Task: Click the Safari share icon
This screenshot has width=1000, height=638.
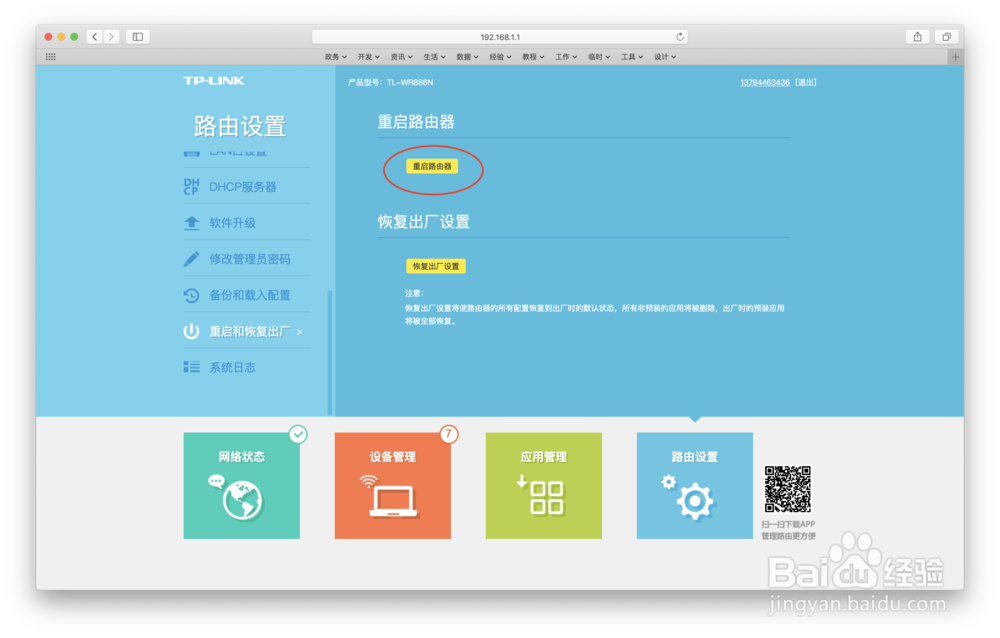Action: [x=917, y=37]
